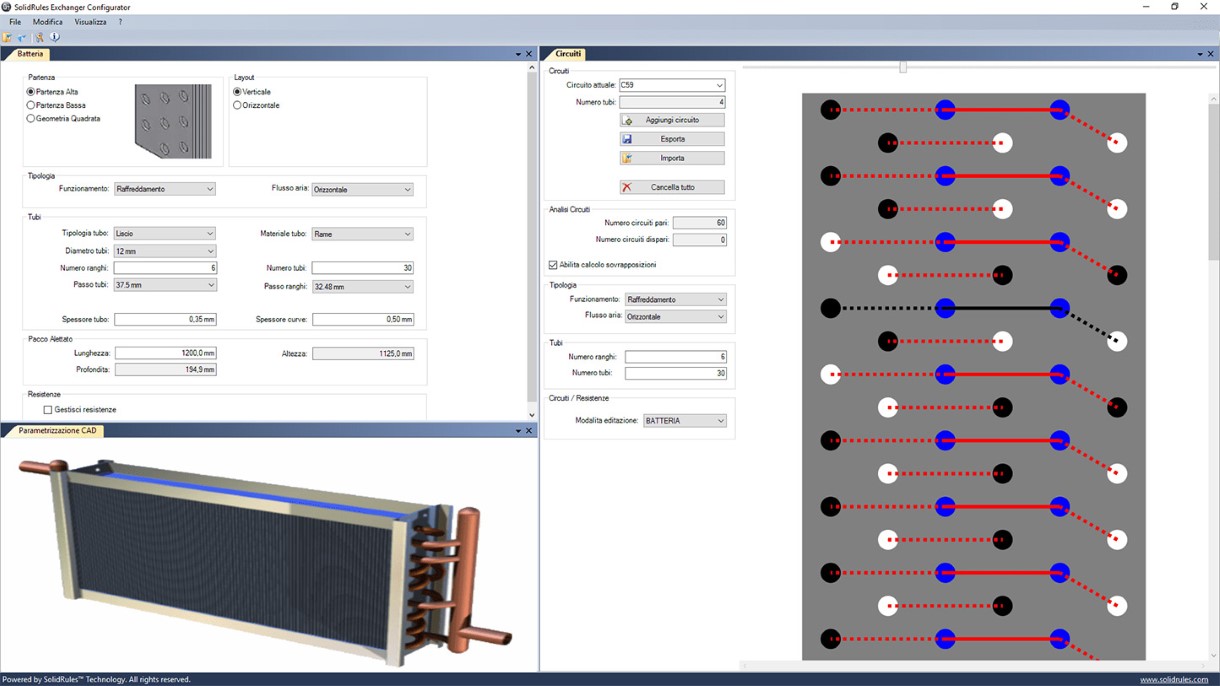Image resolution: width=1220 pixels, height=686 pixels.
Task: Open Batteria panel options arrow
Action: tap(518, 54)
